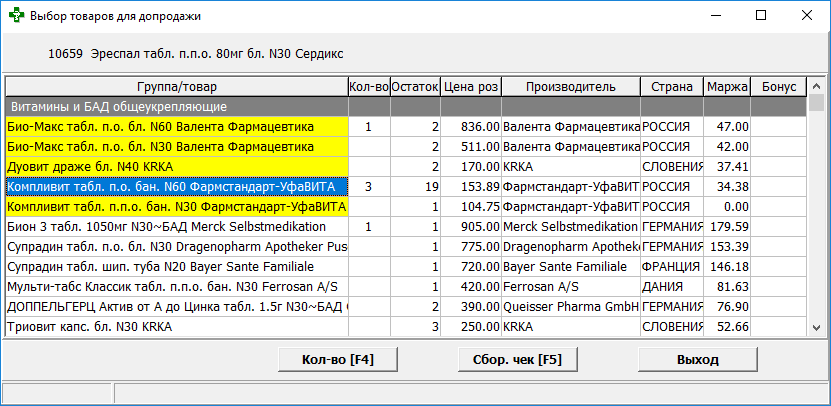This screenshot has width=831, height=406.
Task: Click the margin cell 37.41
Action: click(727, 167)
